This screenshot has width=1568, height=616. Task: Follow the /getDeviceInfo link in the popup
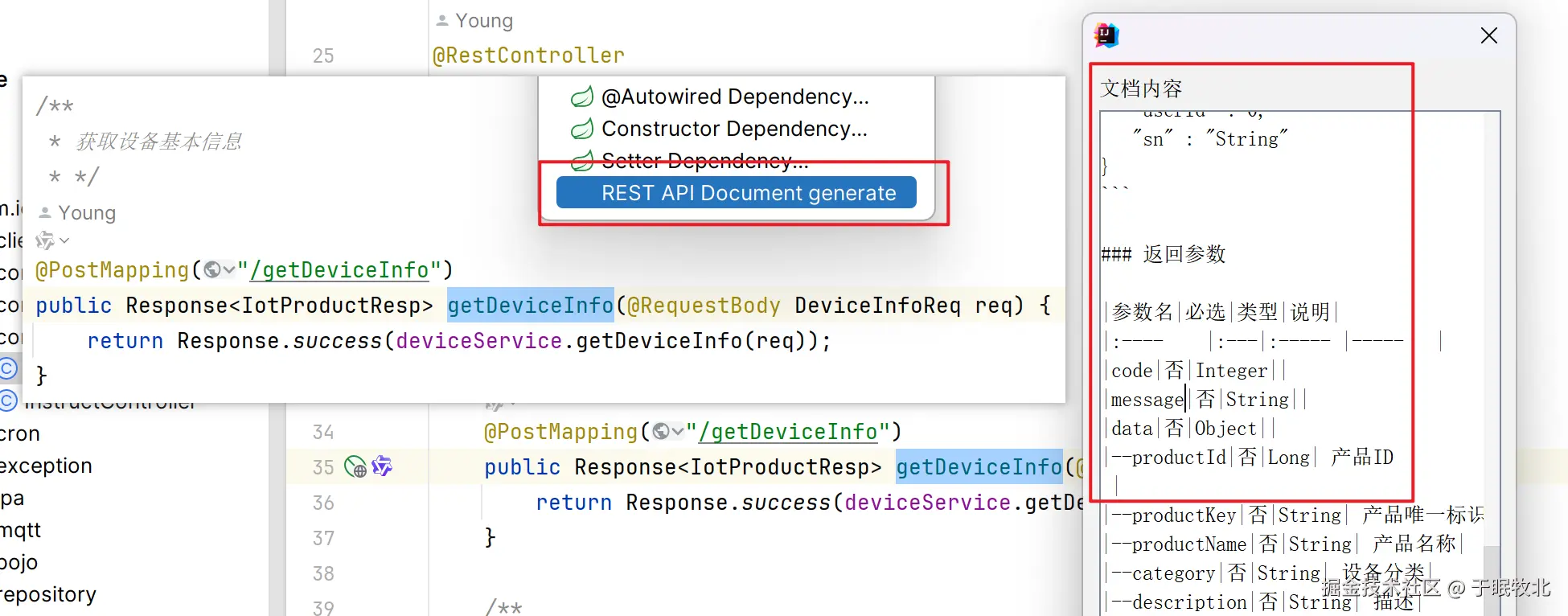(339, 270)
